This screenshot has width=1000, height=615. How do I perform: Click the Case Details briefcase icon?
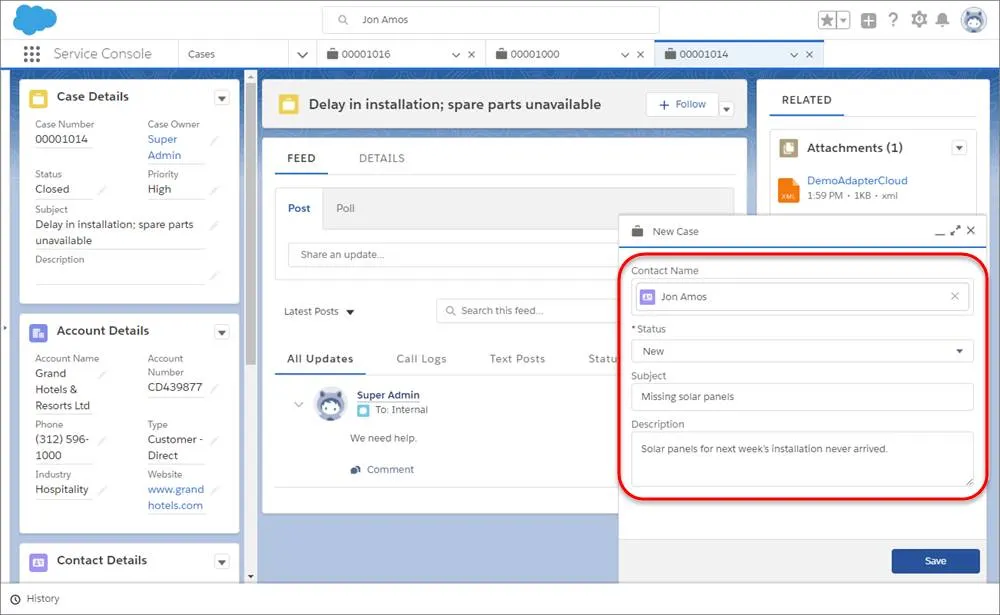(38, 98)
